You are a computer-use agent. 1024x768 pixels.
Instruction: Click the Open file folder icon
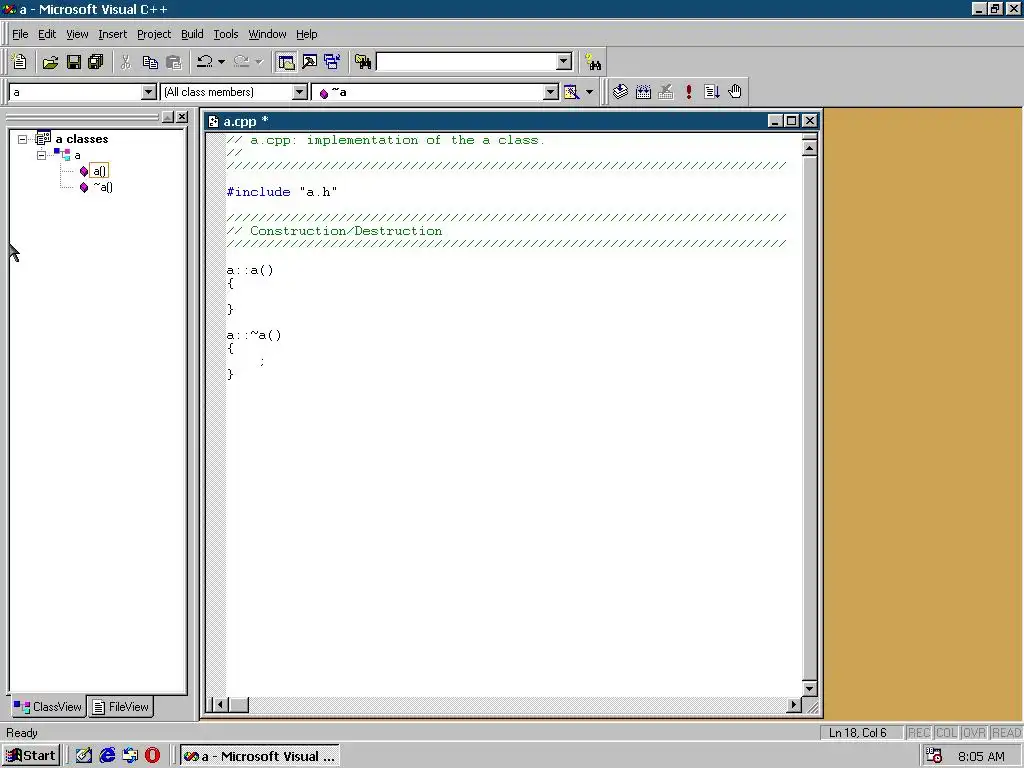(x=50, y=62)
